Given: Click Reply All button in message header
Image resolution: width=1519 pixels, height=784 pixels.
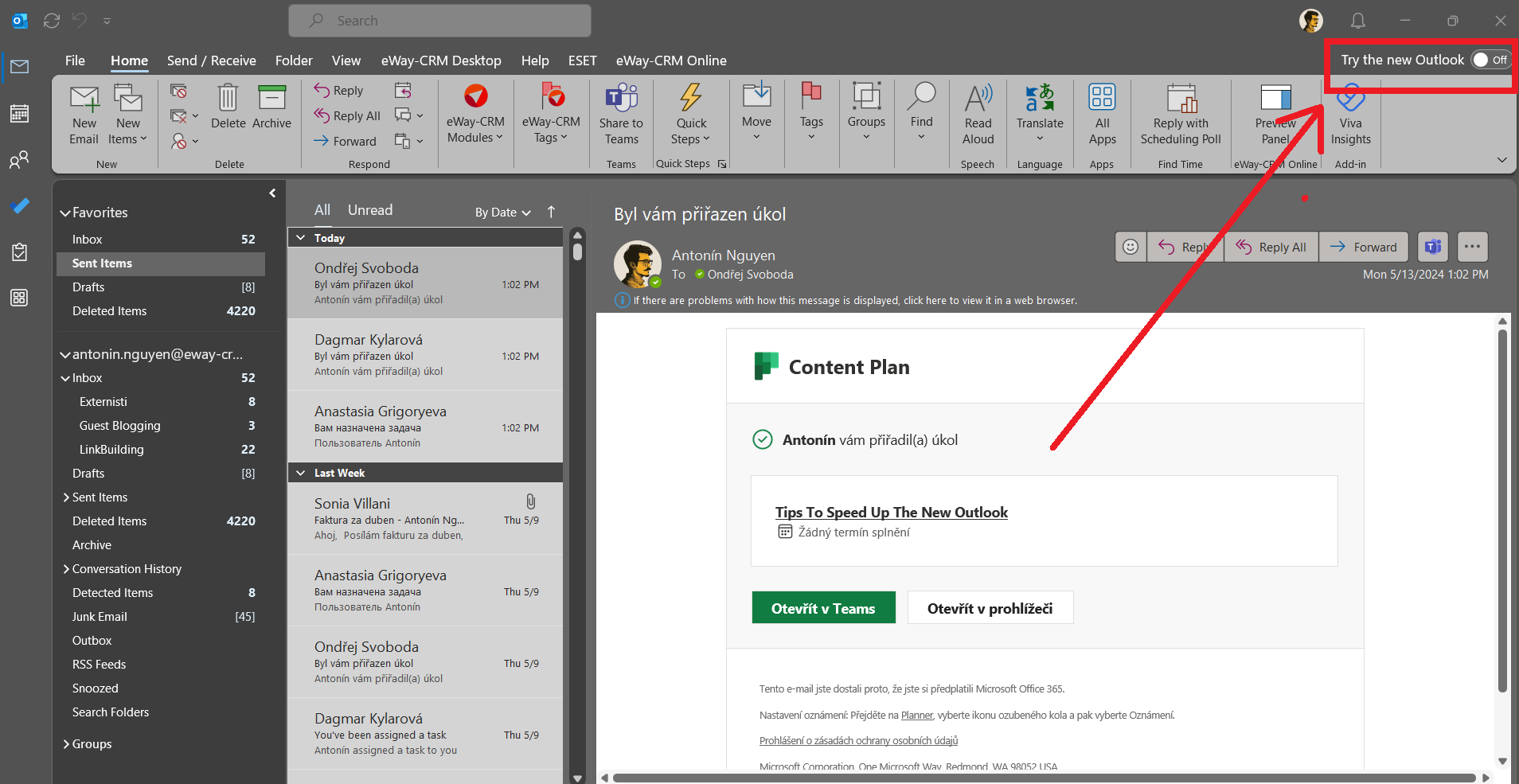Looking at the screenshot, I should 1271,247.
